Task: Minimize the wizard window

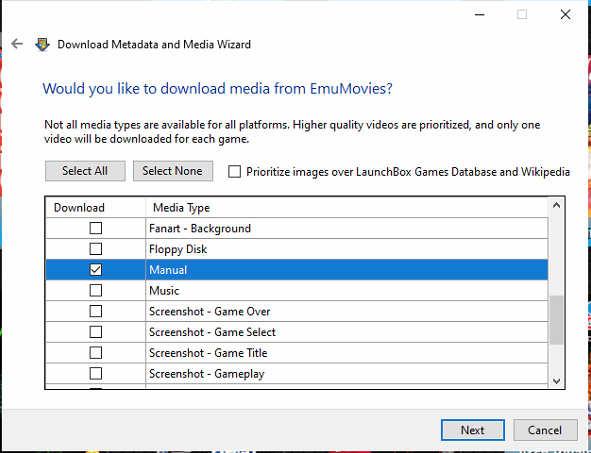Action: [x=479, y=15]
